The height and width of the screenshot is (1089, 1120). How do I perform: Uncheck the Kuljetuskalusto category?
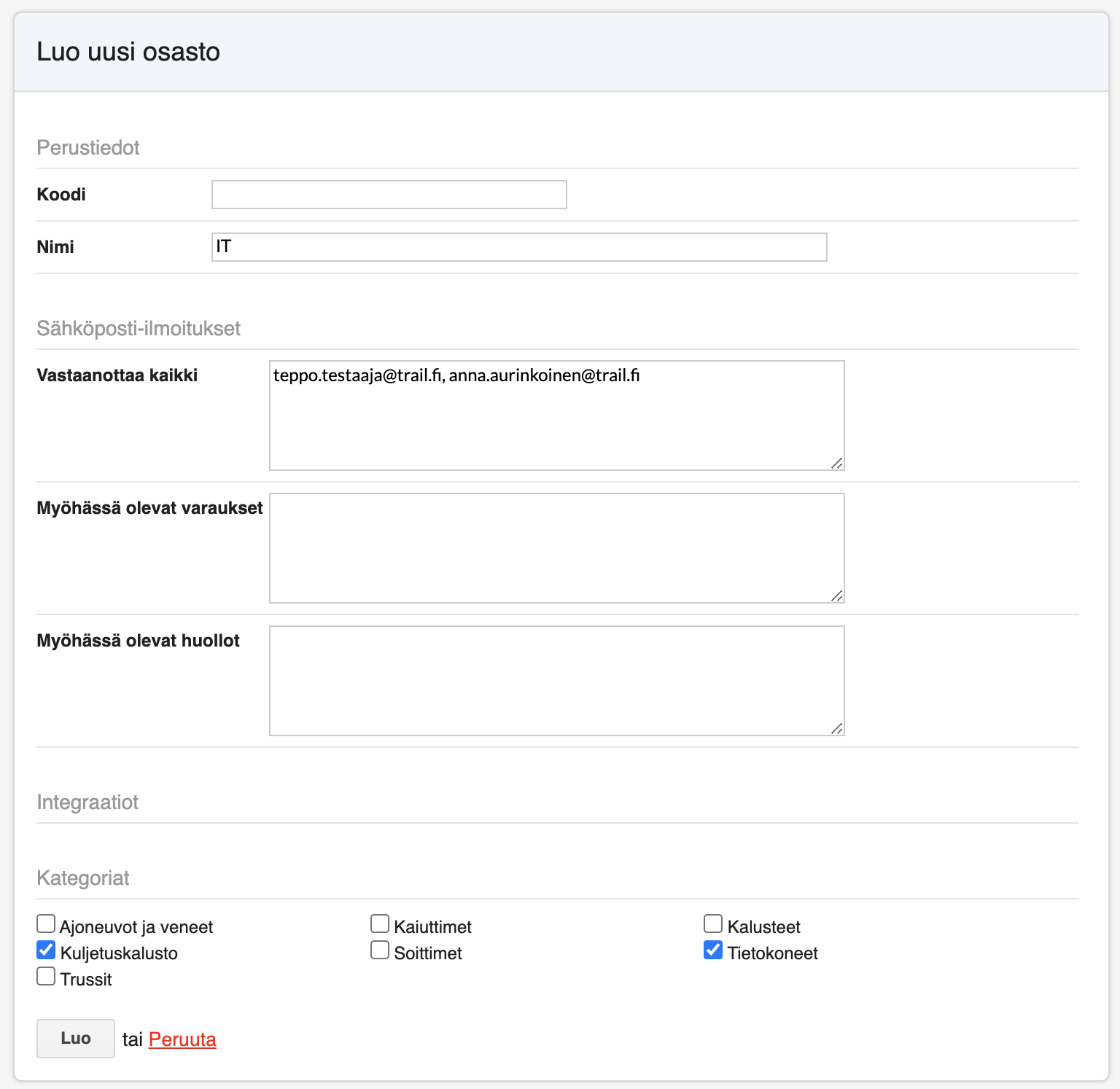click(x=46, y=951)
